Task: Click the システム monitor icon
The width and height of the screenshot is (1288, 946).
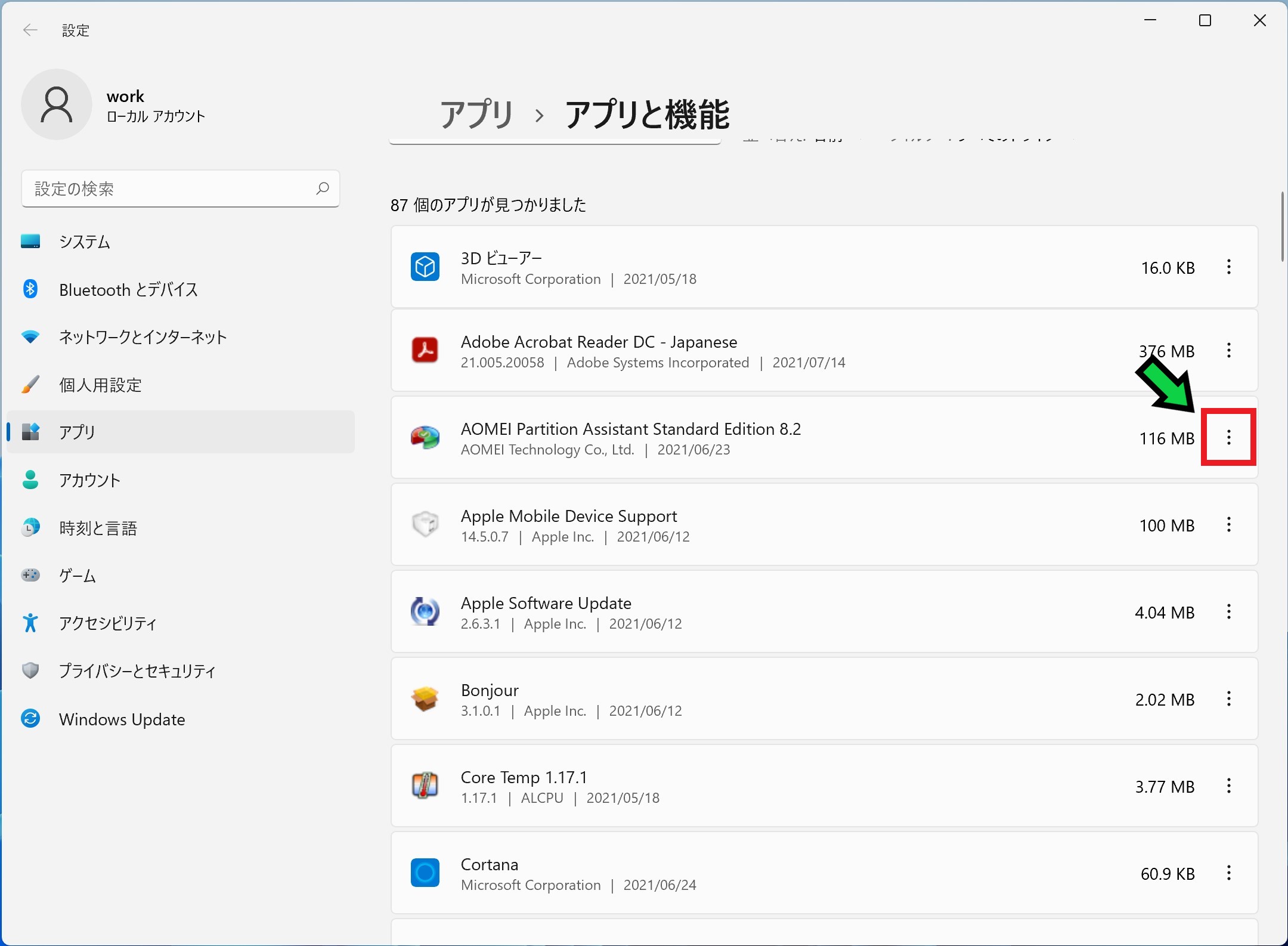Action: (x=30, y=241)
